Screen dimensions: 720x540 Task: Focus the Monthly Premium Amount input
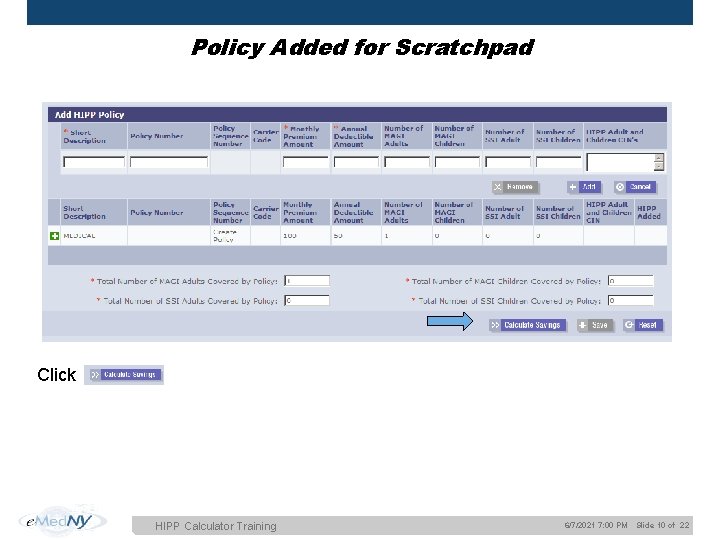tap(305, 162)
